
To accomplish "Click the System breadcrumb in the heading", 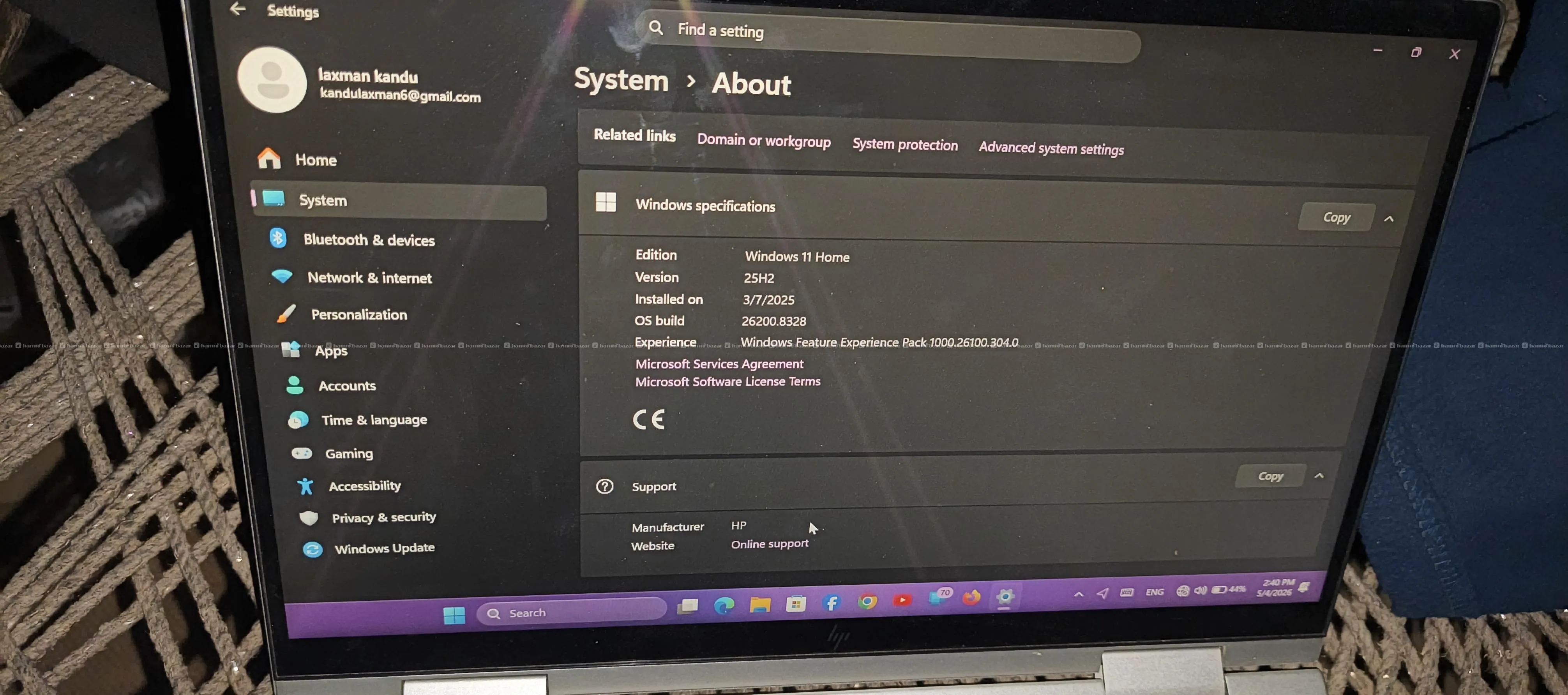I will click(x=621, y=80).
